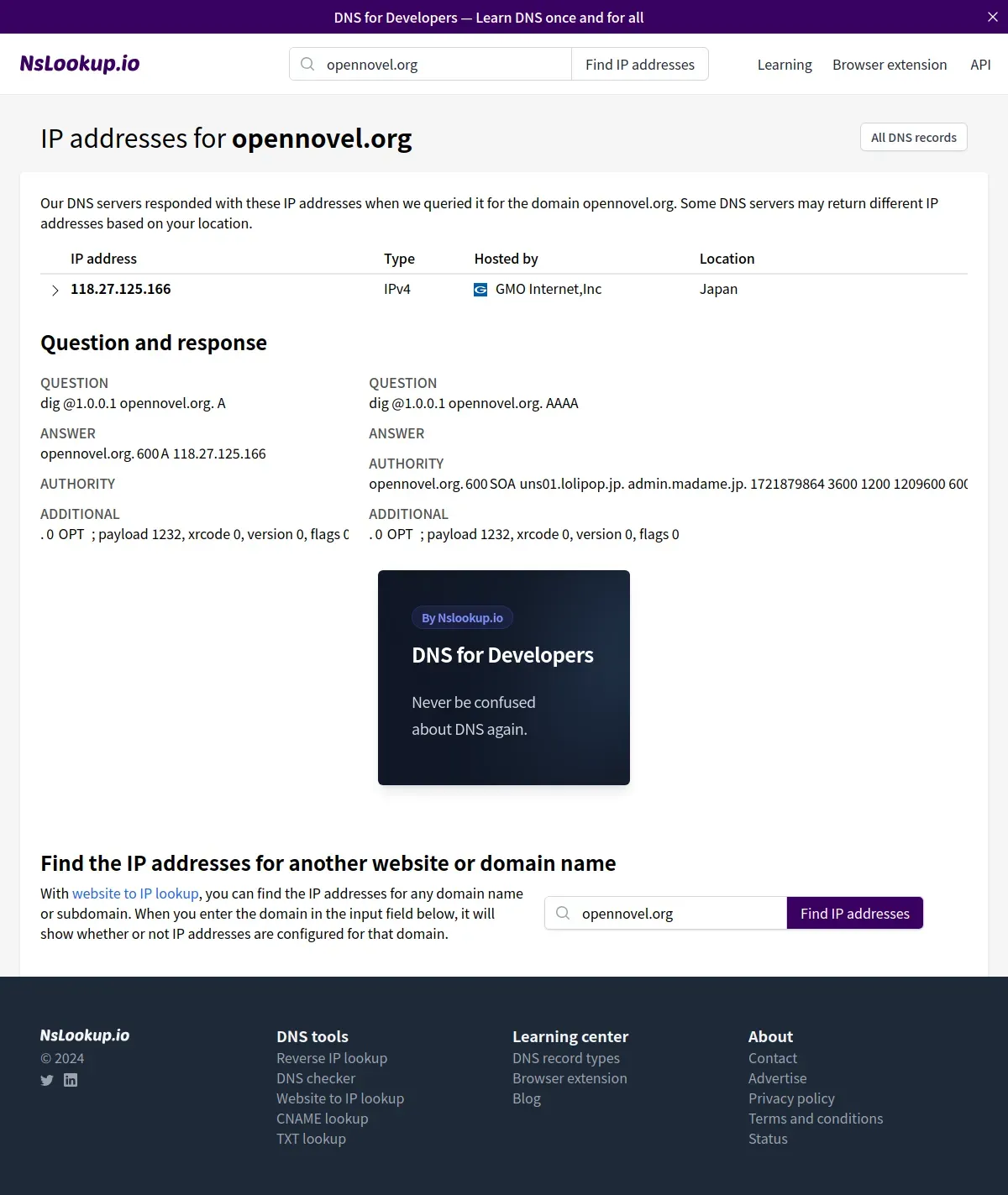Open the Browser extension menu item
The image size is (1008, 1195).
coord(890,65)
